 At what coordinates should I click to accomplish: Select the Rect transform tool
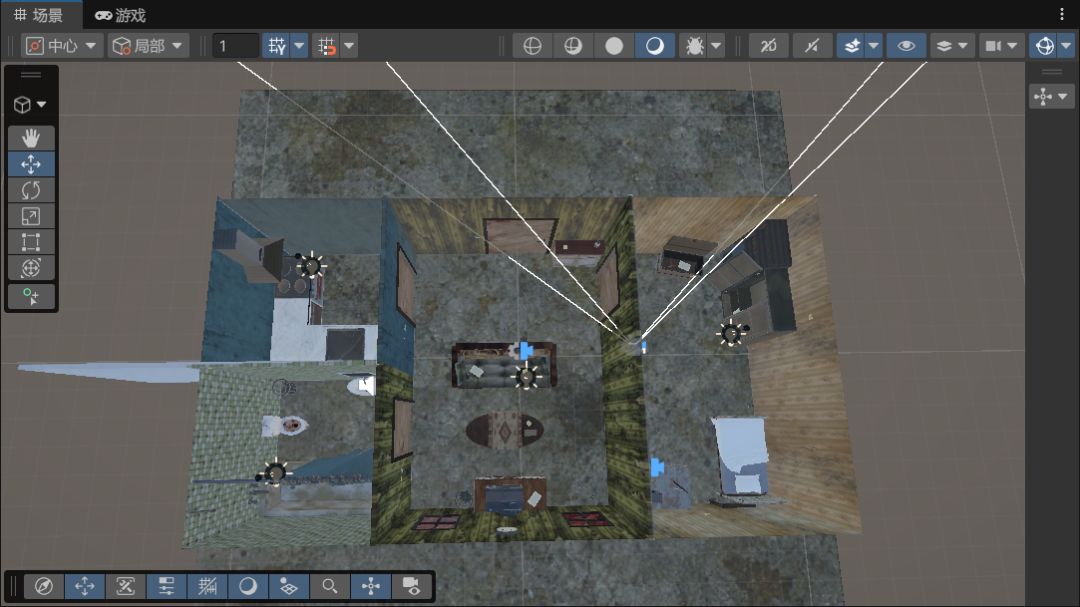tap(31, 243)
